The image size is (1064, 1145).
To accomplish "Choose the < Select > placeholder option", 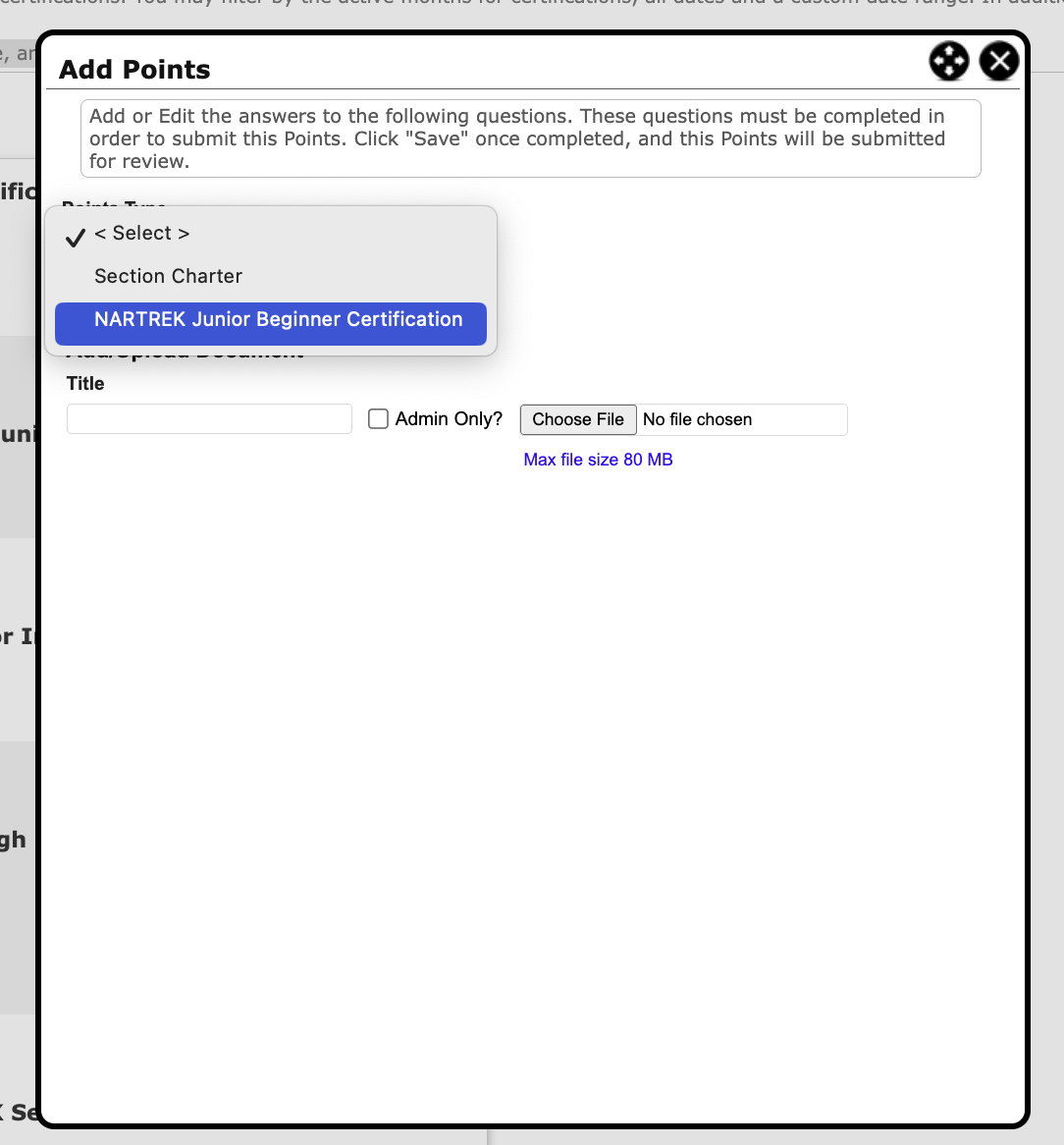I will 142,234.
